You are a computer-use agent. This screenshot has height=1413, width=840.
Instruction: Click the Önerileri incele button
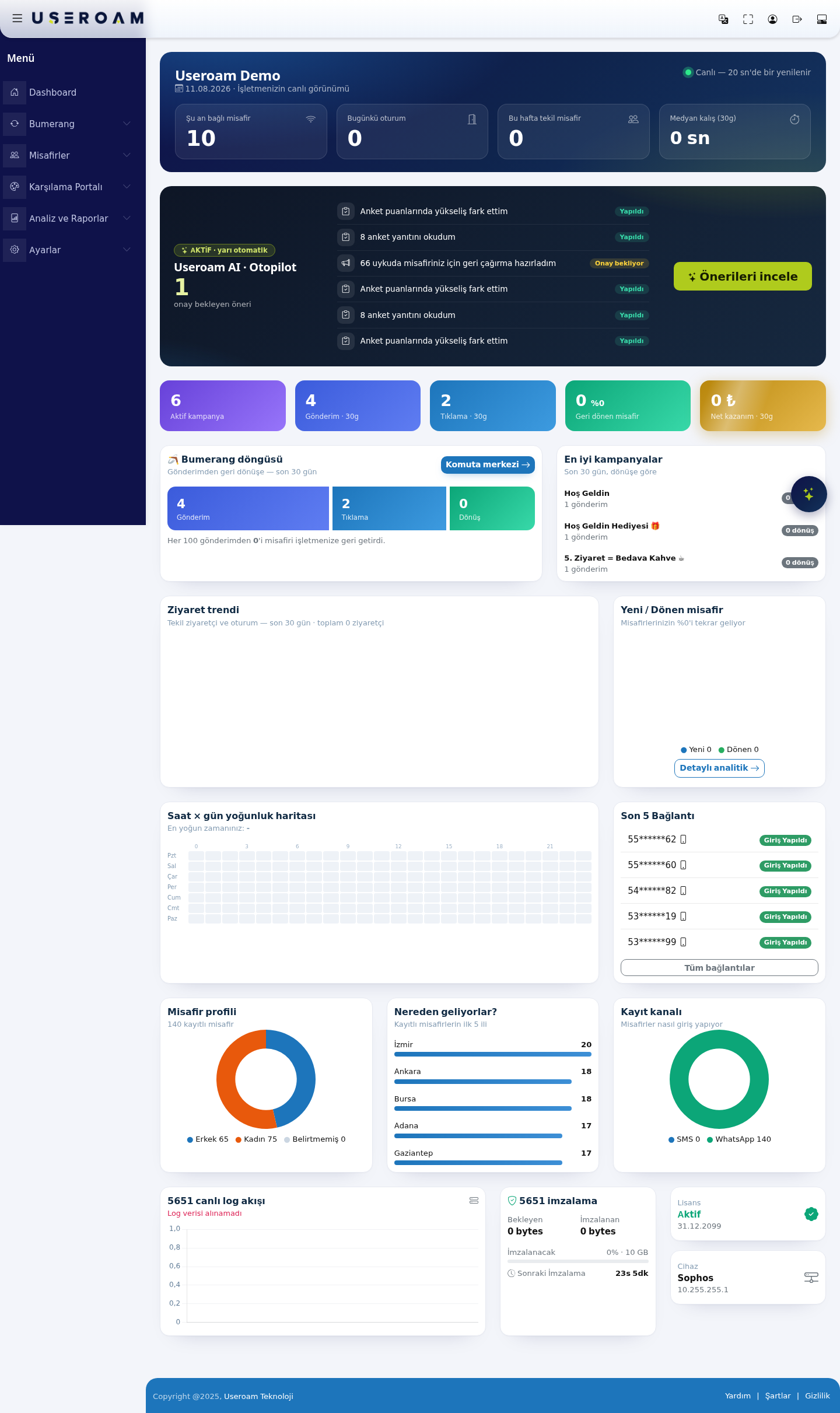(743, 277)
